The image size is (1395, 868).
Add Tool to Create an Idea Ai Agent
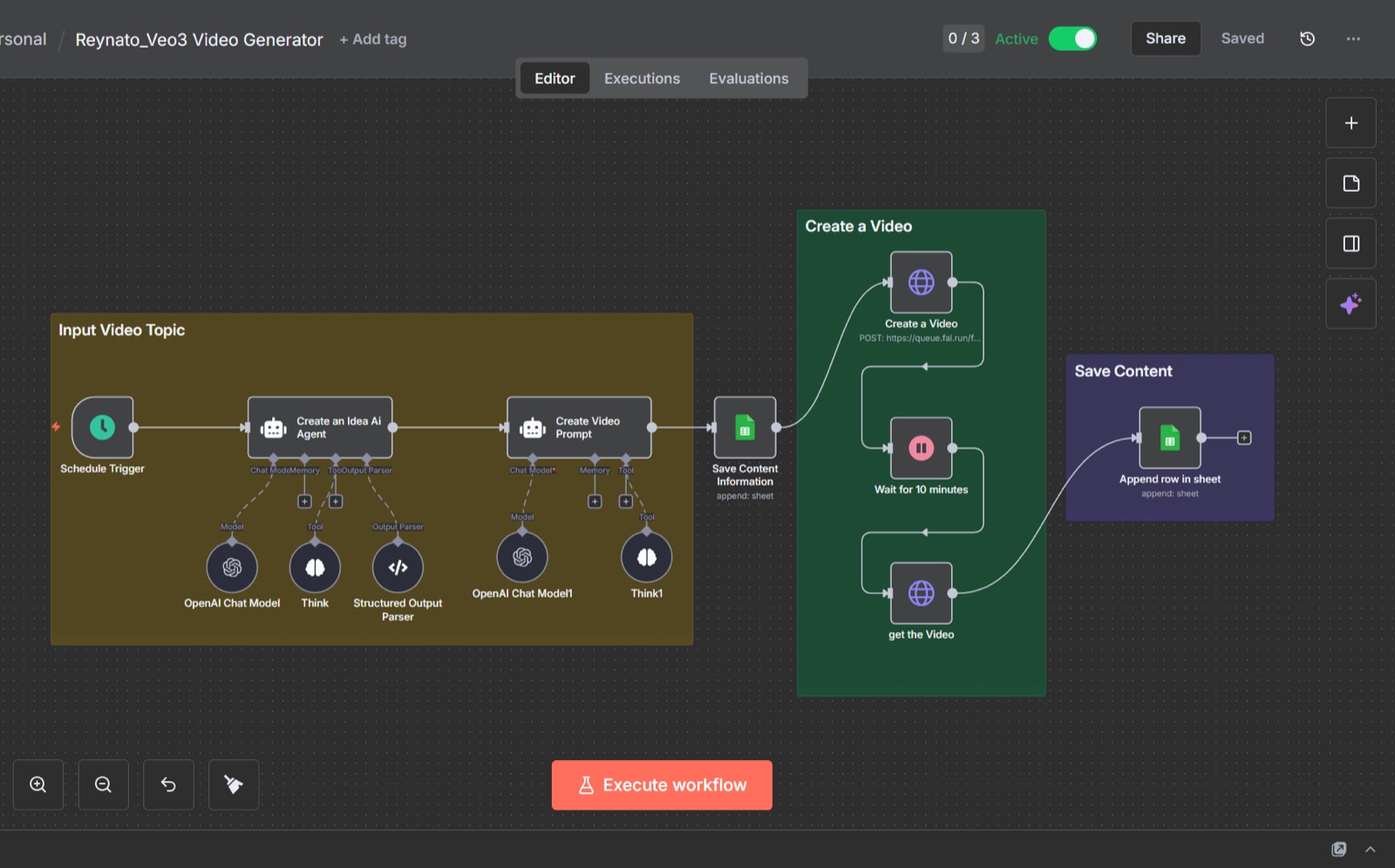click(x=336, y=501)
